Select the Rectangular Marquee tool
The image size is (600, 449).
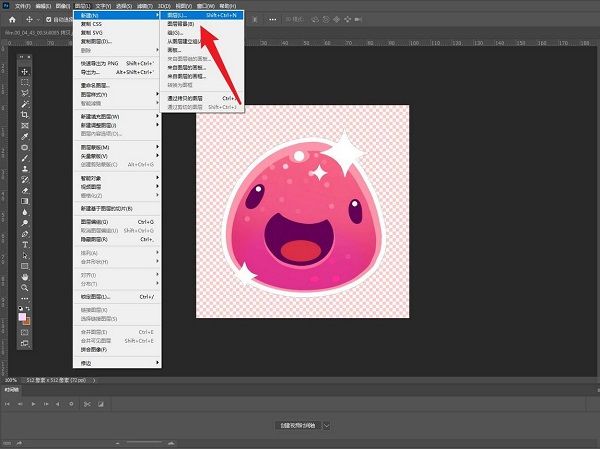tap(24, 83)
